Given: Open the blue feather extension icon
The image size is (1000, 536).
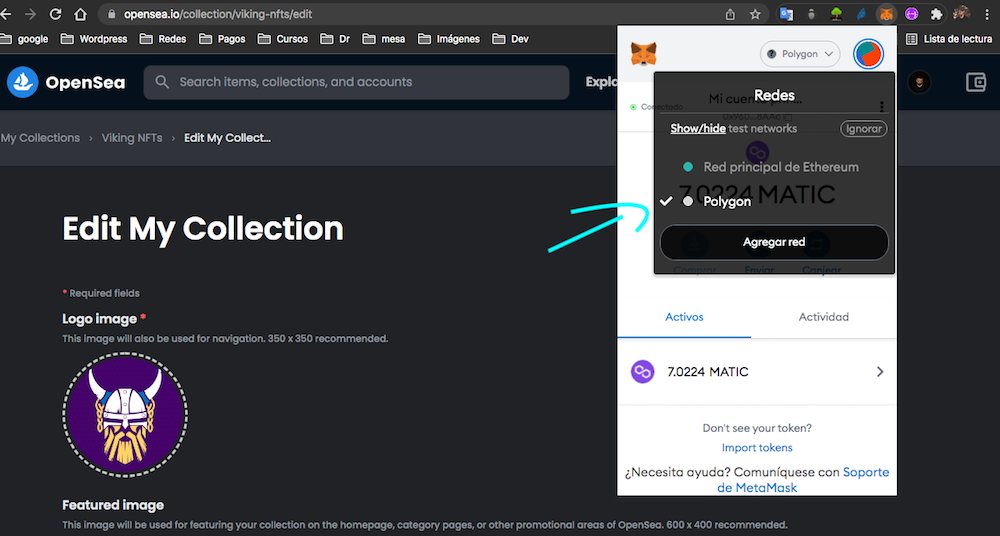Looking at the screenshot, I should pyautogui.click(x=861, y=14).
